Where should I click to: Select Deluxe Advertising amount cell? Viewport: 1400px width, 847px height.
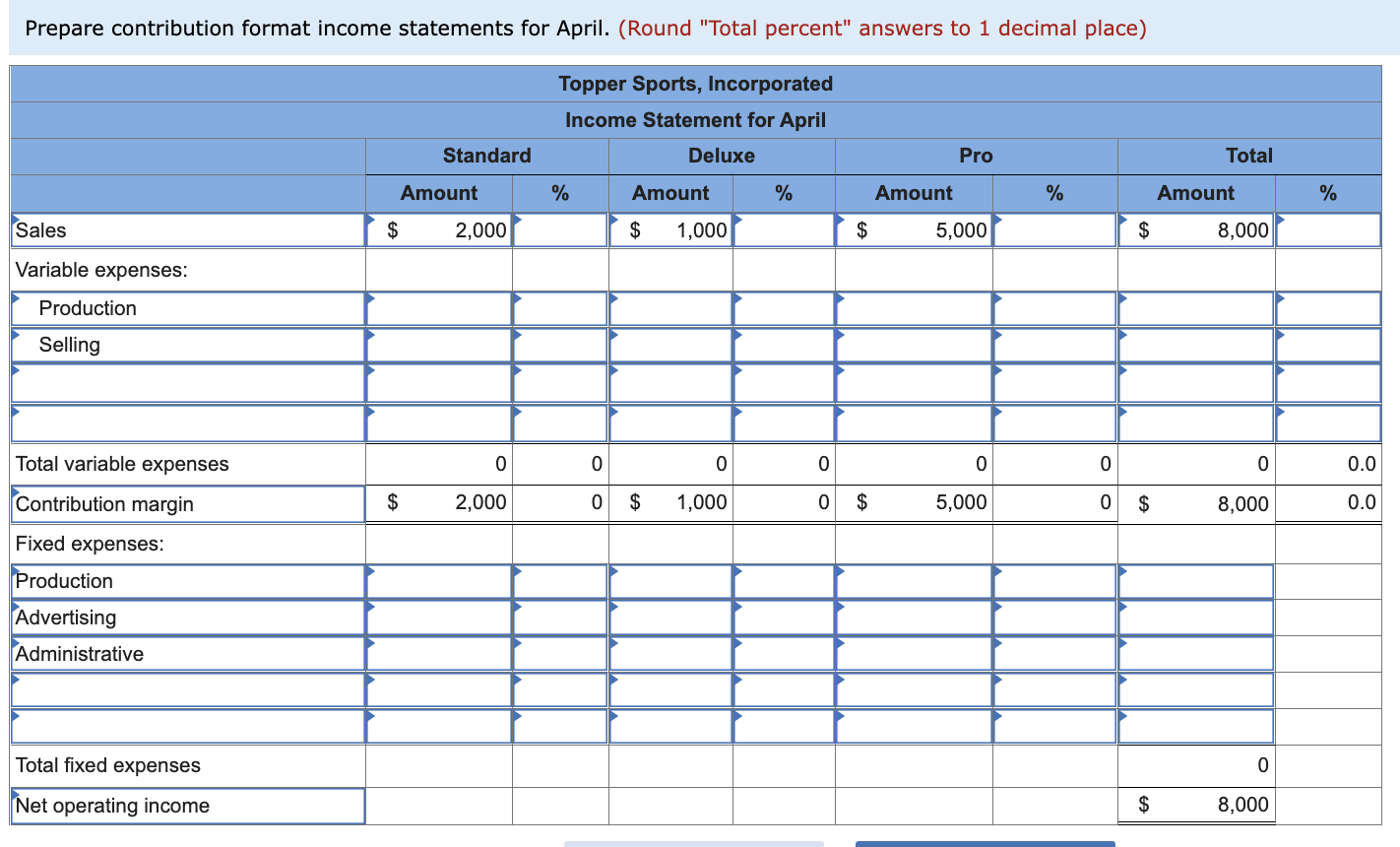coord(670,618)
